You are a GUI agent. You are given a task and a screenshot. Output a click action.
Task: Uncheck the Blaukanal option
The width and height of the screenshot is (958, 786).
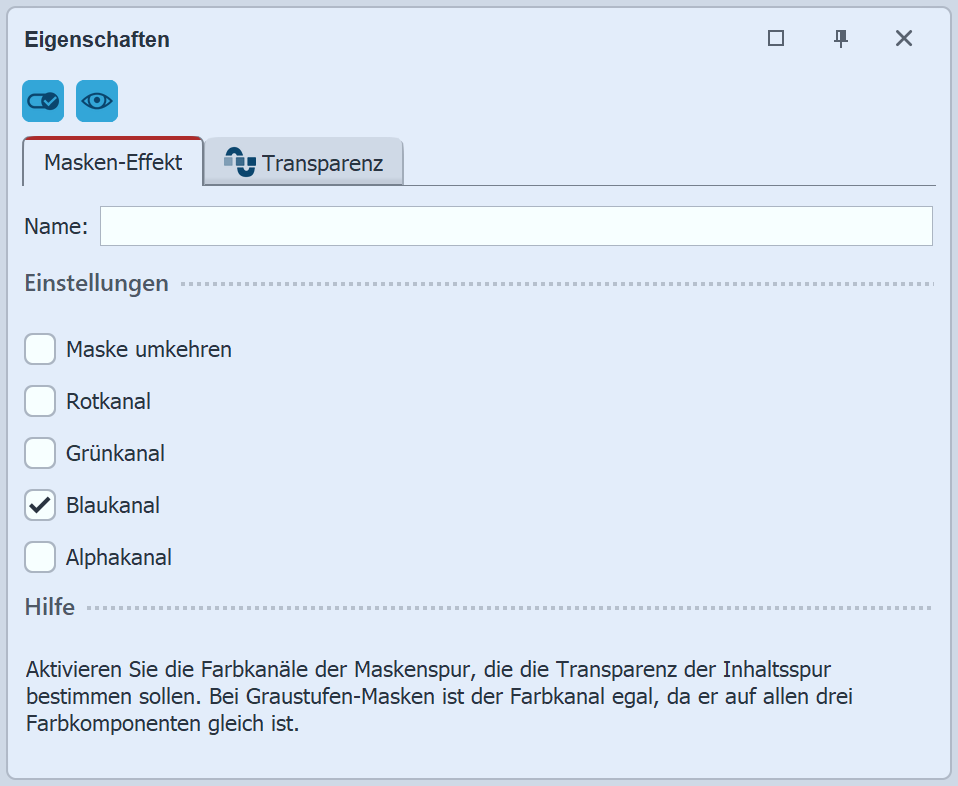point(39,505)
